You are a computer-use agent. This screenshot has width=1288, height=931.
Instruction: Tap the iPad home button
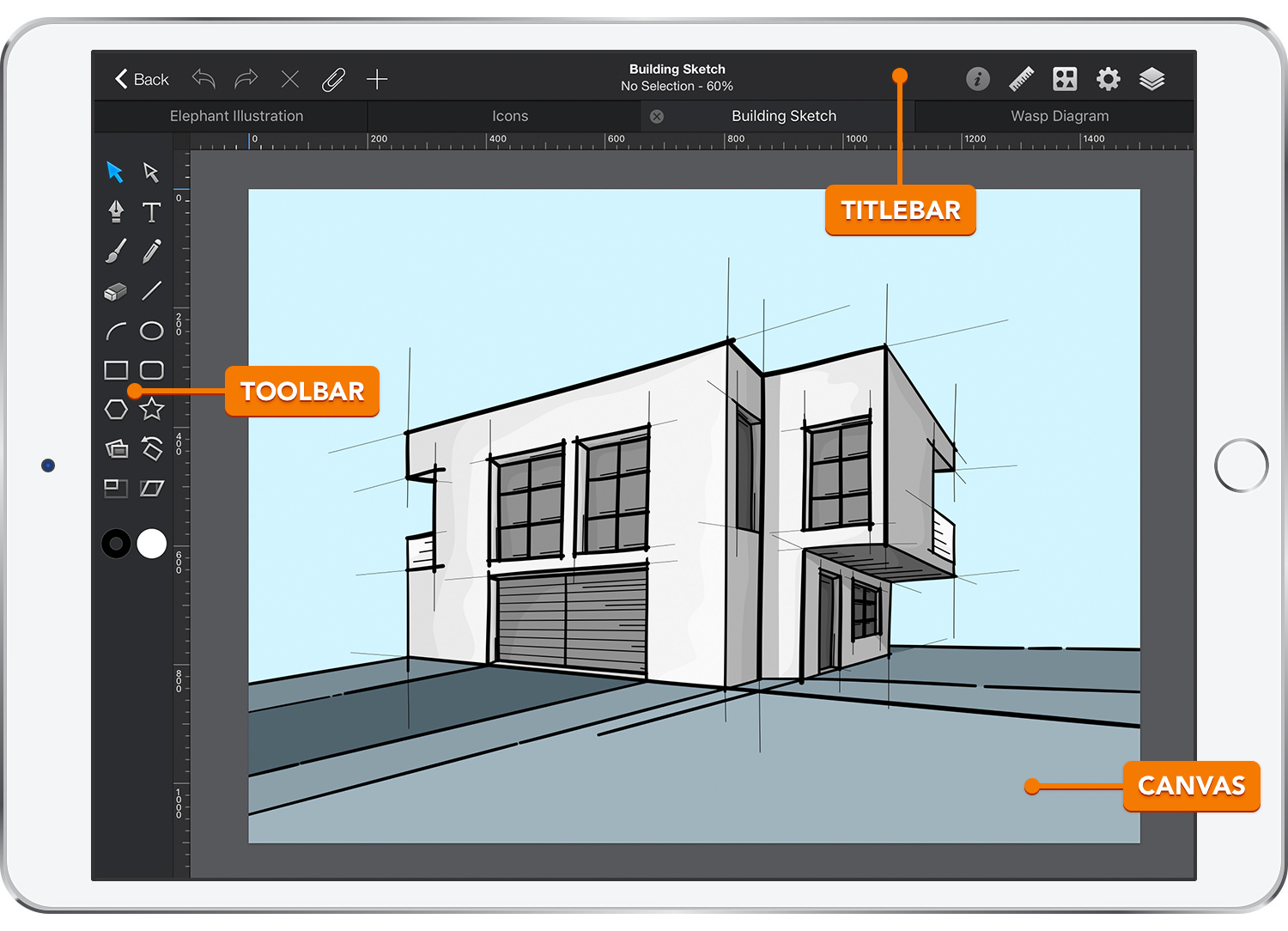[1242, 465]
